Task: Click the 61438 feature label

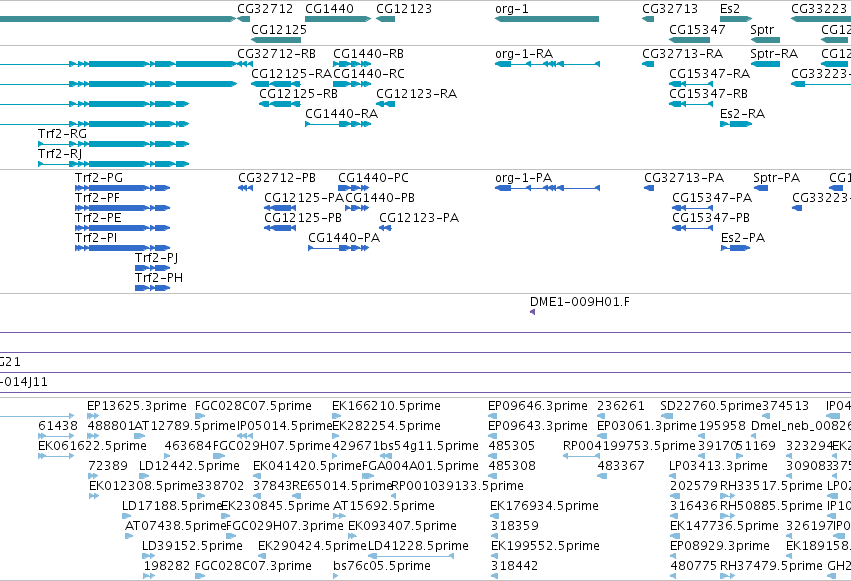Action: [x=58, y=426]
